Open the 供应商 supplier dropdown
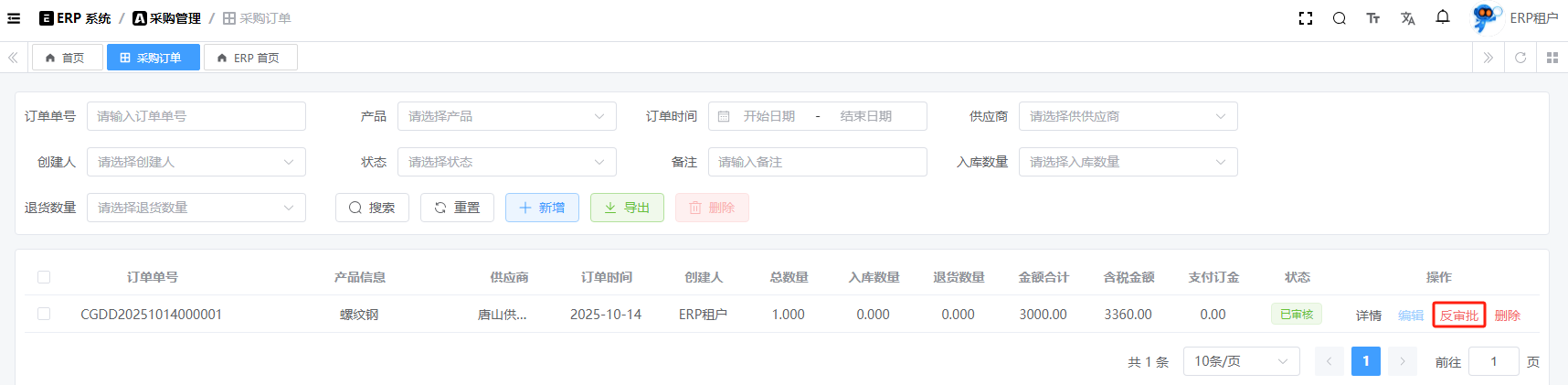Screen dimensions: 1568x385 click(1128, 116)
